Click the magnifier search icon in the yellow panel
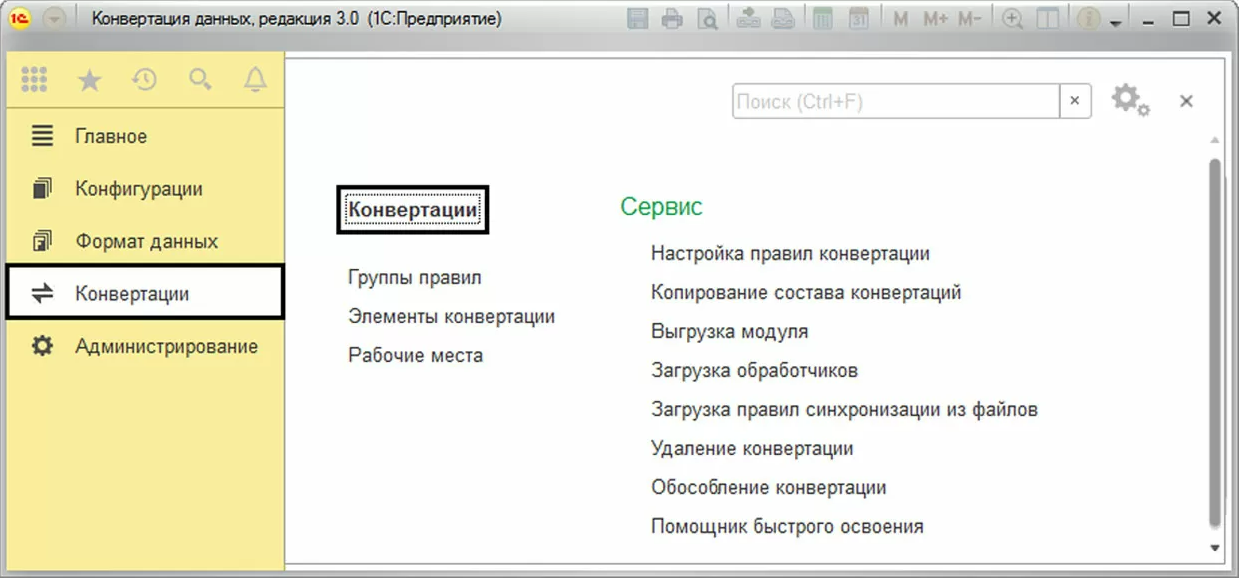Screen dimensions: 1239x578 pyautogui.click(x=200, y=80)
